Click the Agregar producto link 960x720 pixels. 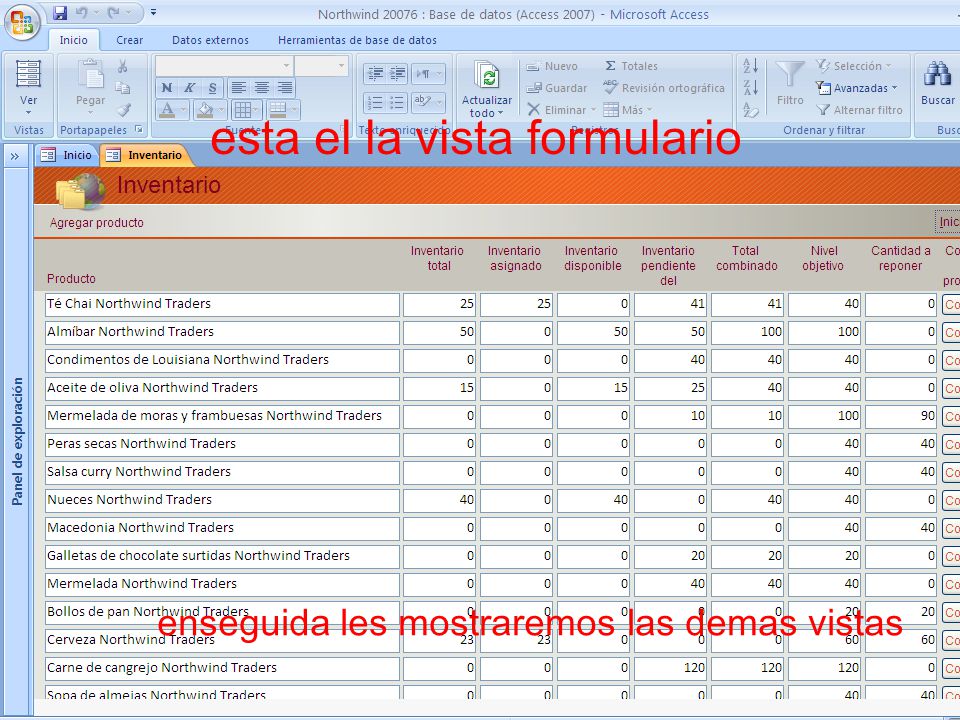97,223
